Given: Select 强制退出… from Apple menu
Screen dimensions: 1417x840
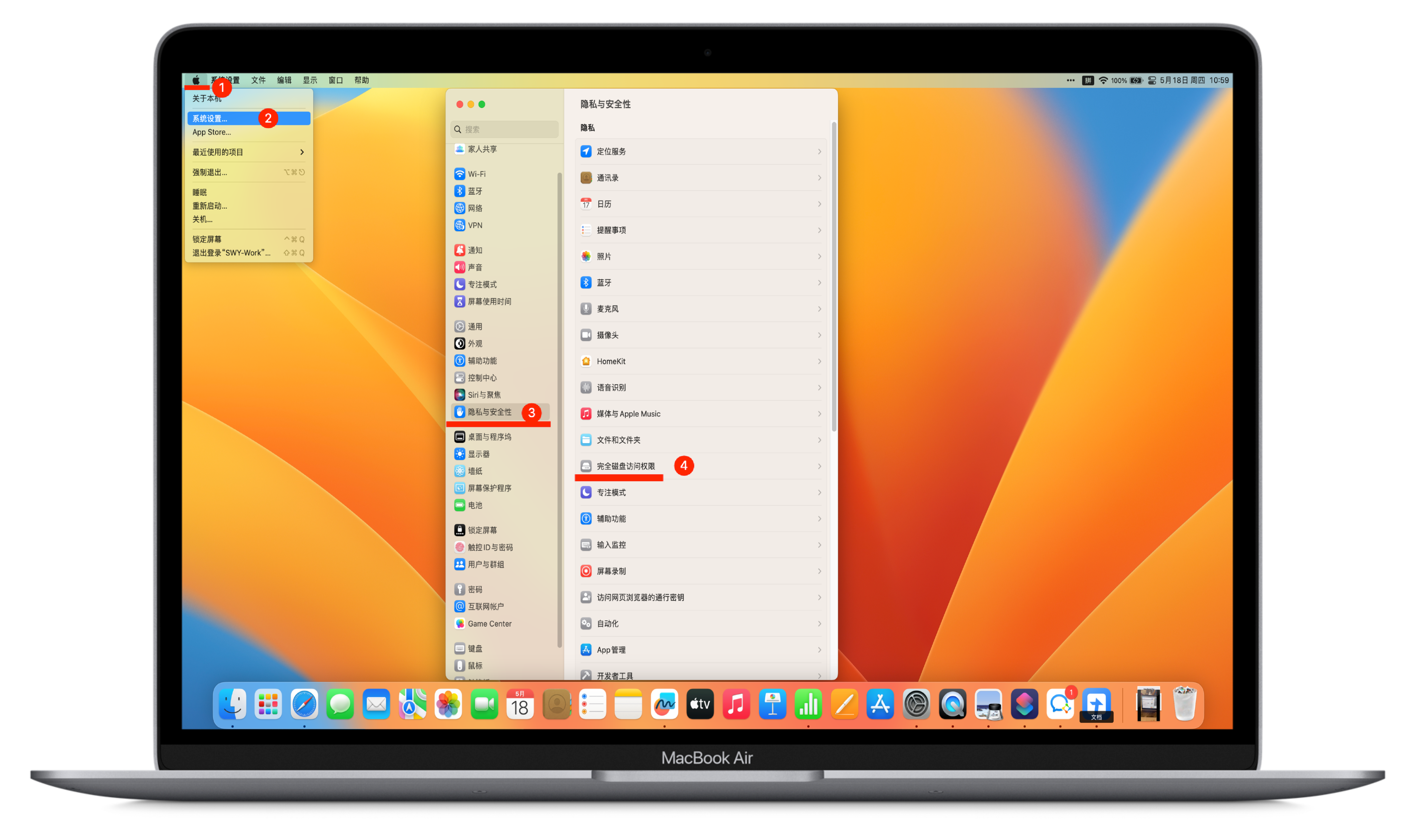Looking at the screenshot, I should (210, 172).
